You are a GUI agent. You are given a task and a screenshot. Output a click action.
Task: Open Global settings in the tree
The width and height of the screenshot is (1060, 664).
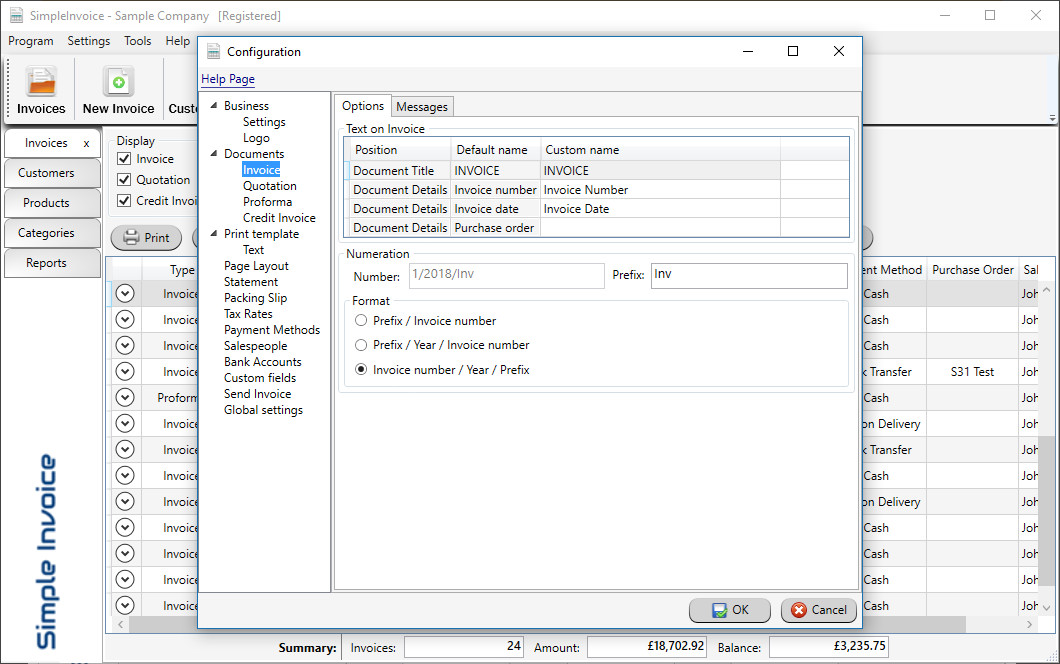point(264,410)
